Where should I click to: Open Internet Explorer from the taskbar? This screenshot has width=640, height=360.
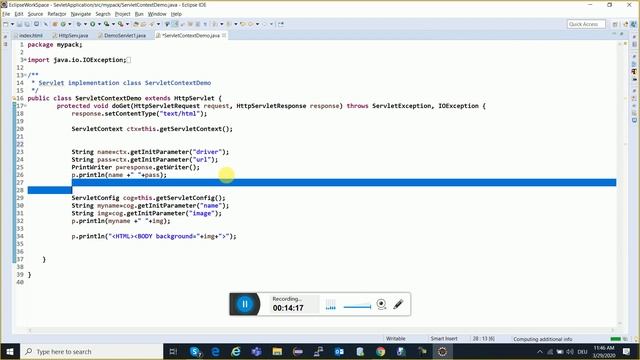click(x=236, y=351)
